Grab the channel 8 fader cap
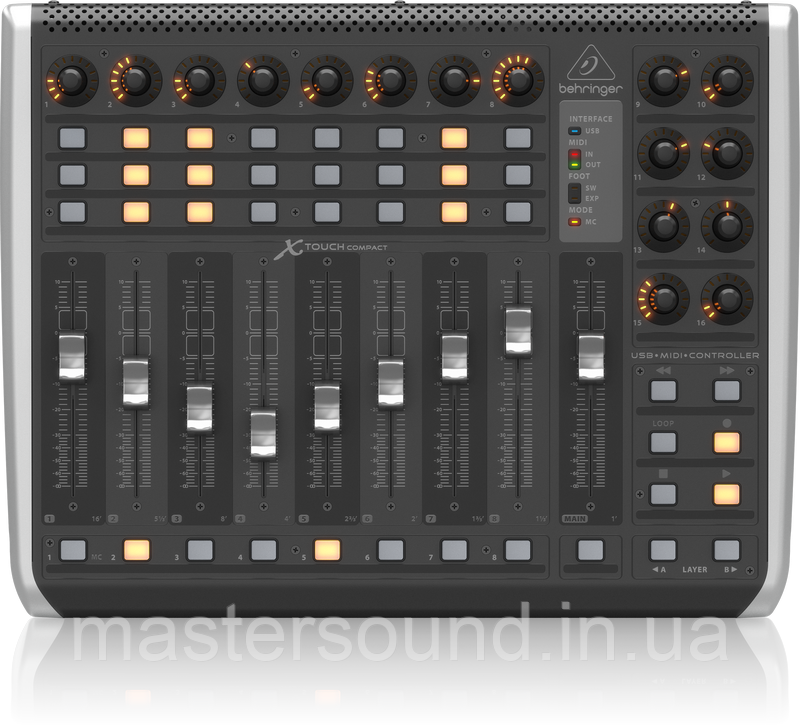 [518, 331]
